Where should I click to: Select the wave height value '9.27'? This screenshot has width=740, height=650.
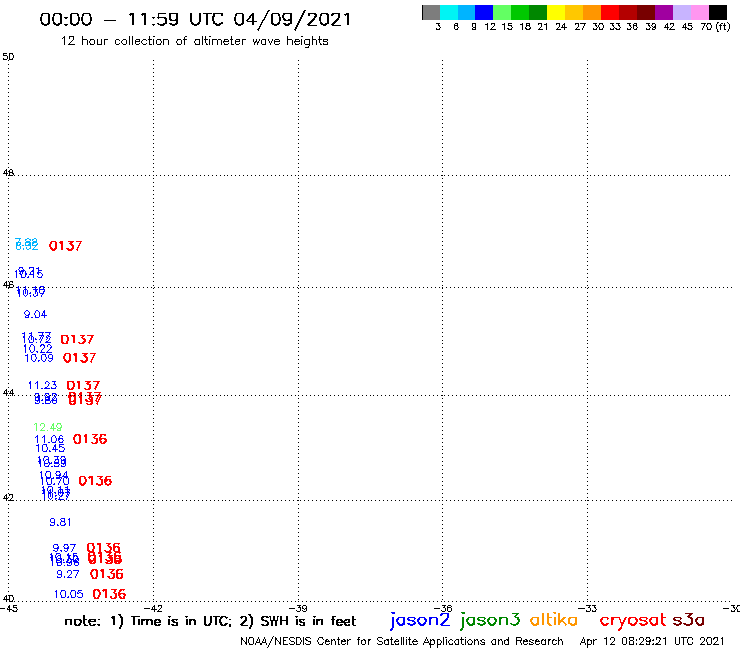click(x=68, y=574)
